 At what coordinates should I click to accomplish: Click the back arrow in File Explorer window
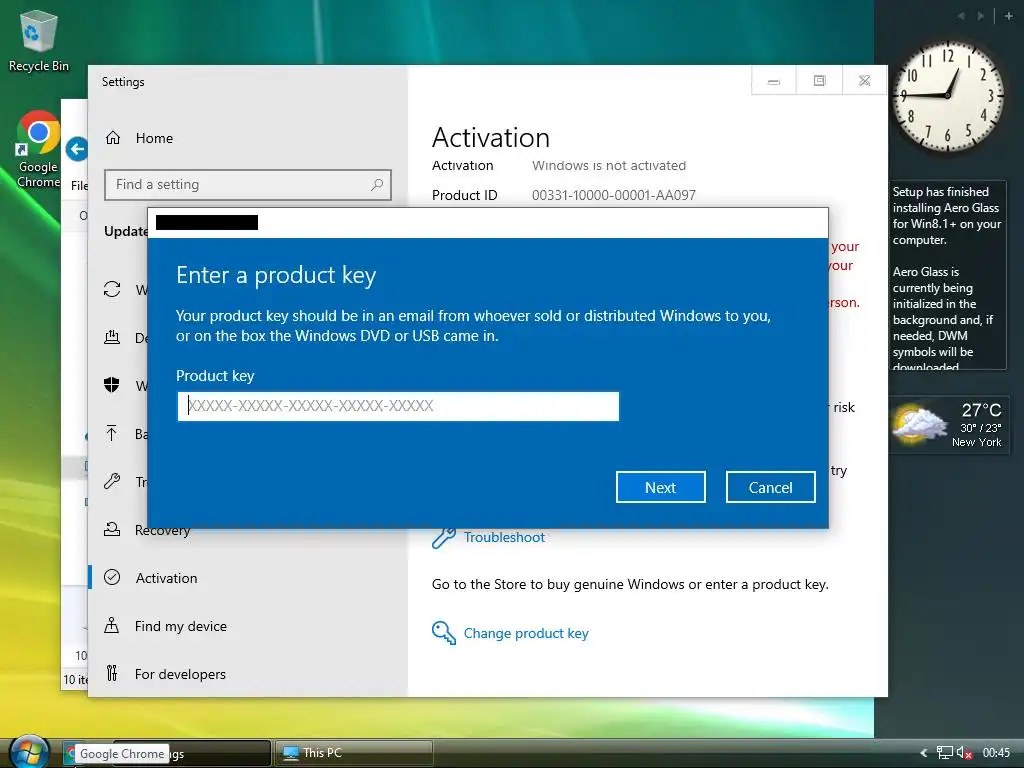[x=77, y=150]
